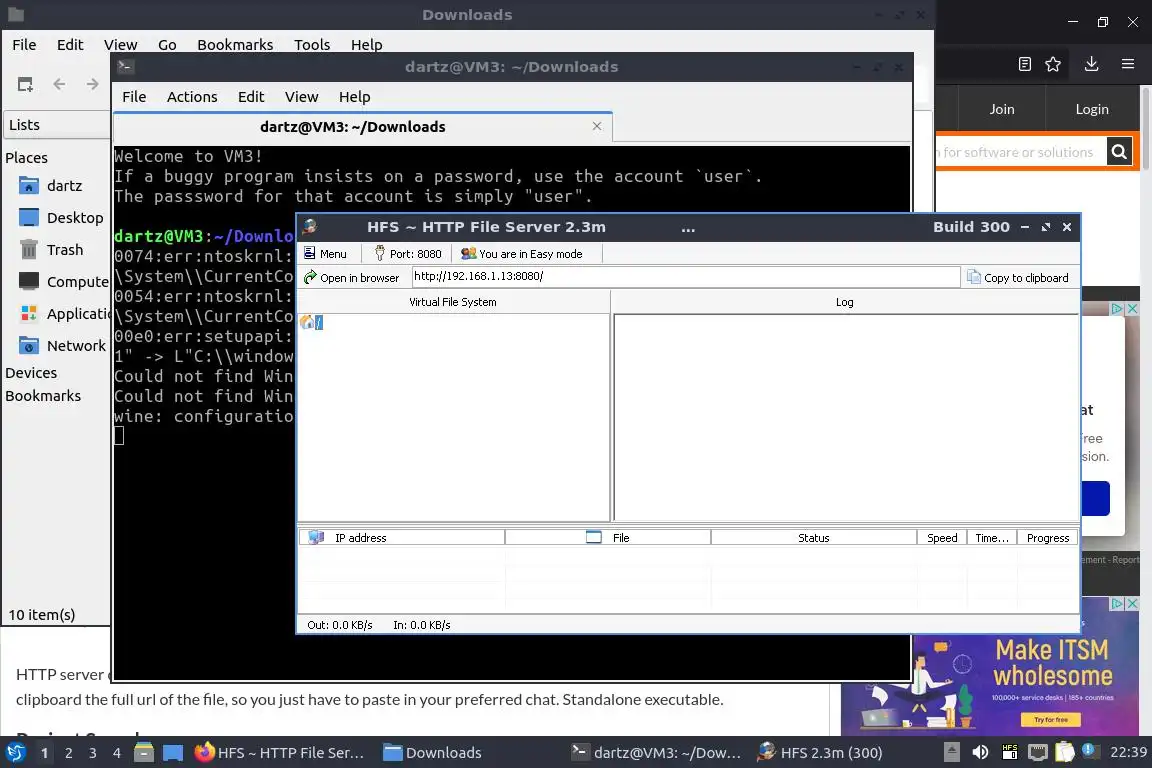Click the Join link in the browser
The image size is (1152, 768).
[x=1001, y=109]
